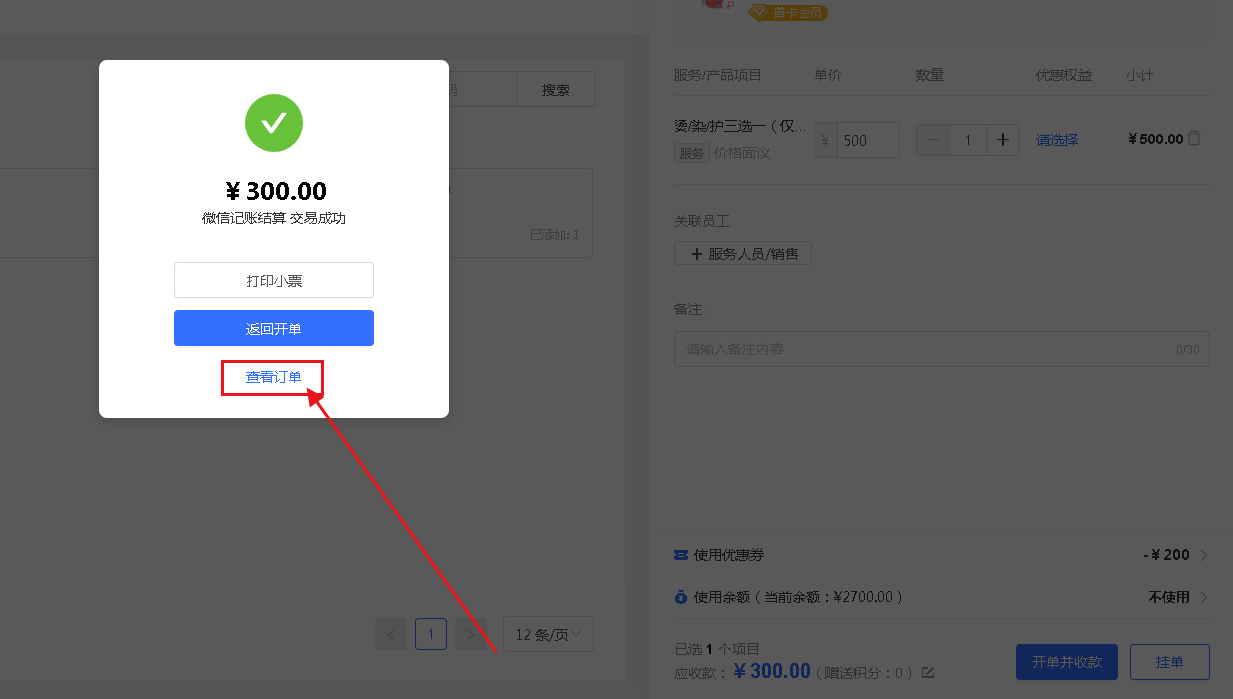Click the 开单并收款 button
The height and width of the screenshot is (699, 1233).
click(x=1067, y=662)
